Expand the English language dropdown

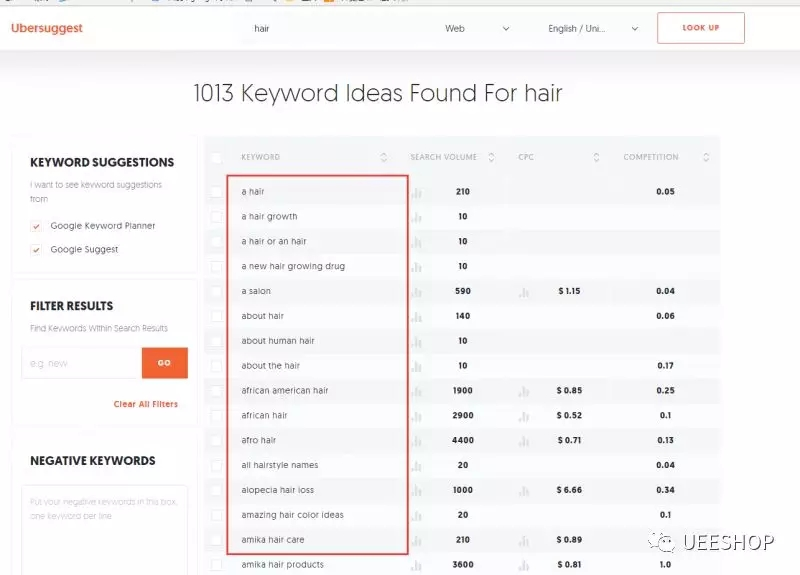[x=593, y=29]
